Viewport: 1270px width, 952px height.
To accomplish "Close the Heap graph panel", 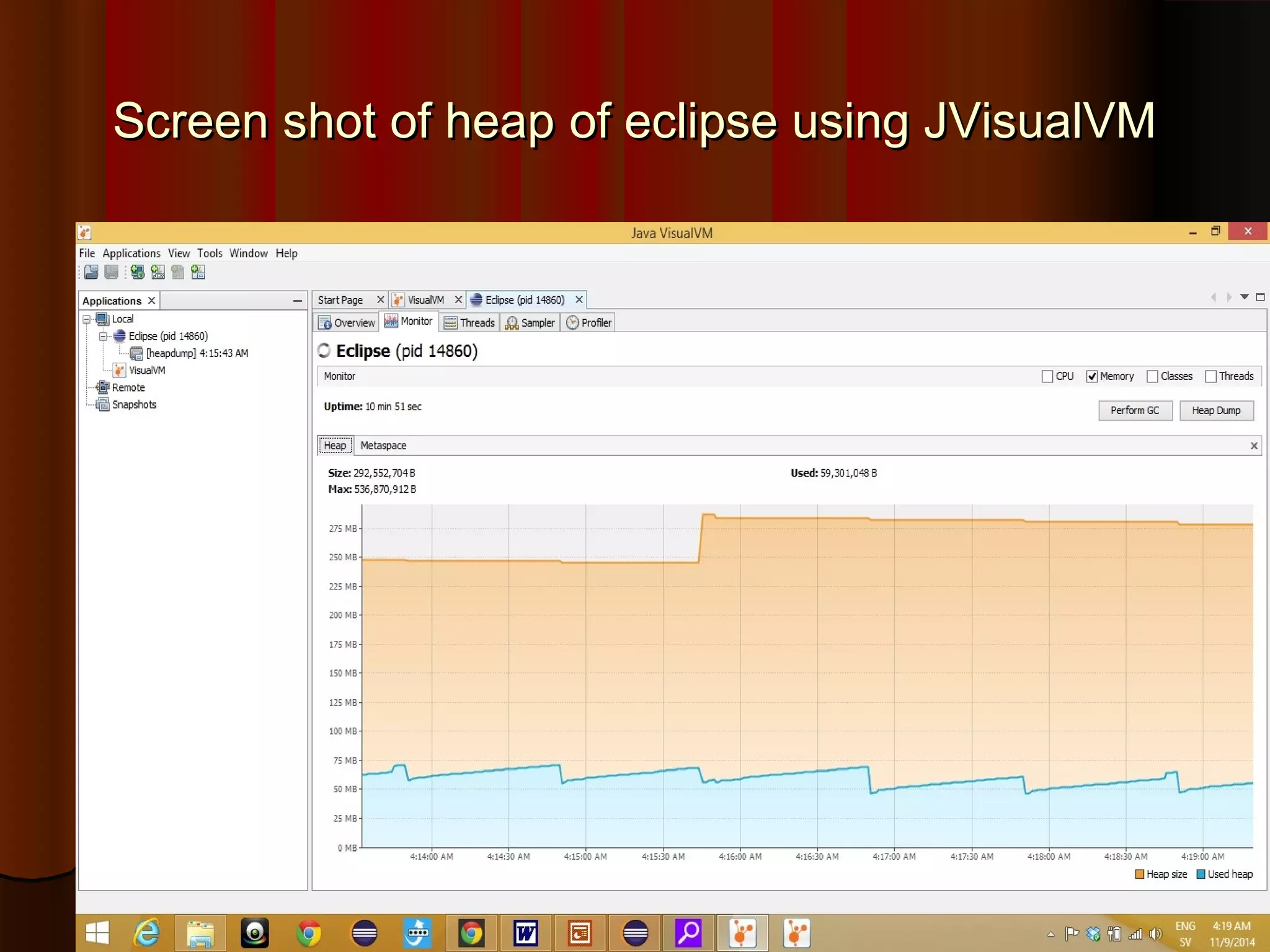I will click(1254, 446).
